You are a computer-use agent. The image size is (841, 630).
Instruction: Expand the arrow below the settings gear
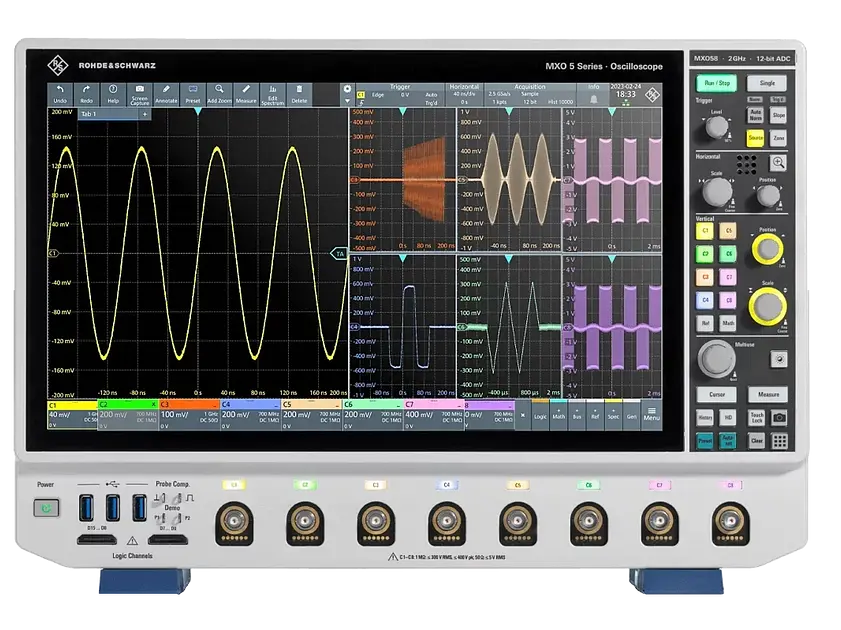pos(347,101)
